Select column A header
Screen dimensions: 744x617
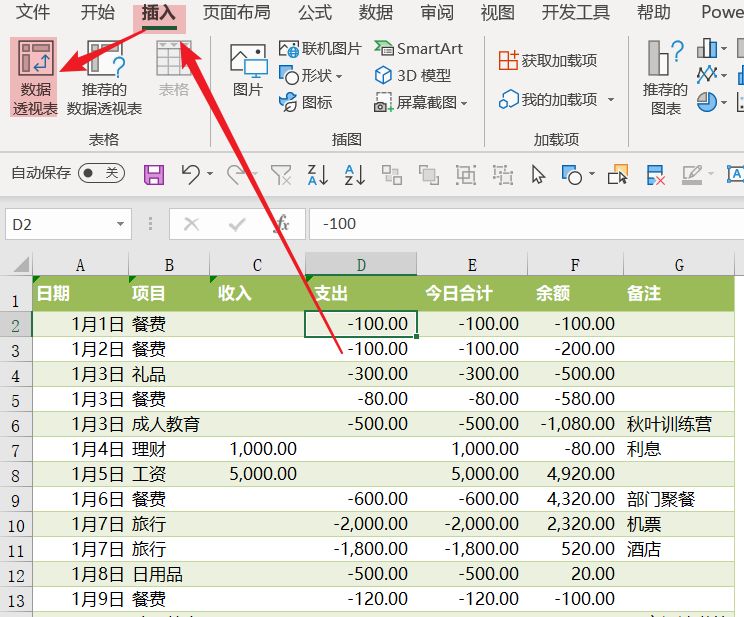tap(80, 264)
